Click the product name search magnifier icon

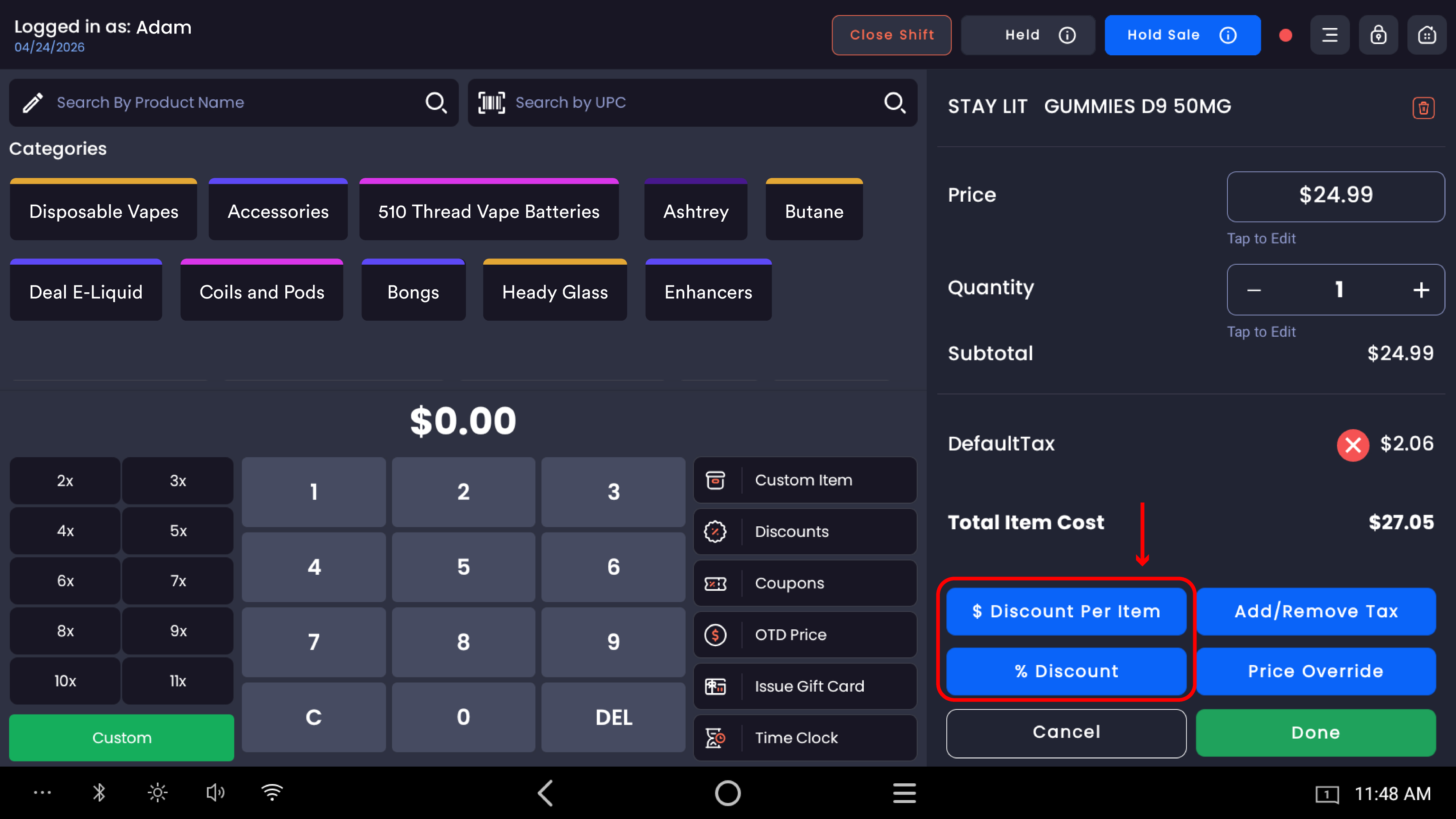point(436,102)
